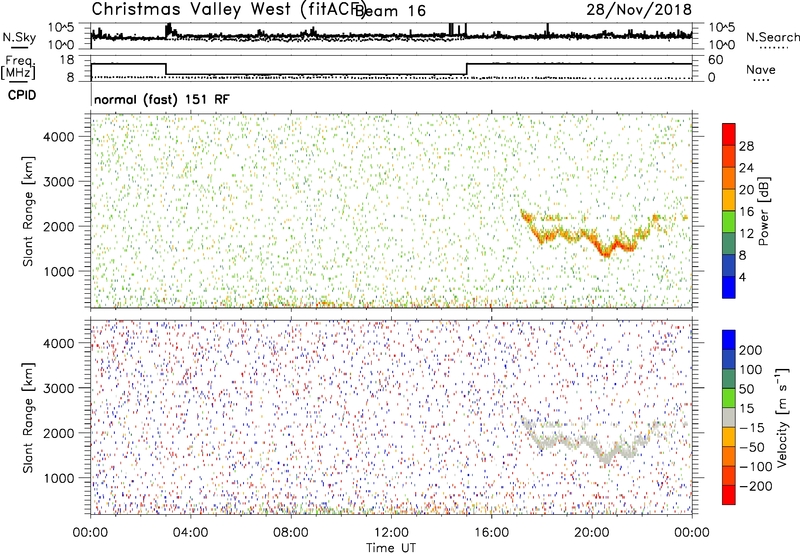Click the 'Nave' legend label
Screen dimensions: 800x554
[760, 69]
